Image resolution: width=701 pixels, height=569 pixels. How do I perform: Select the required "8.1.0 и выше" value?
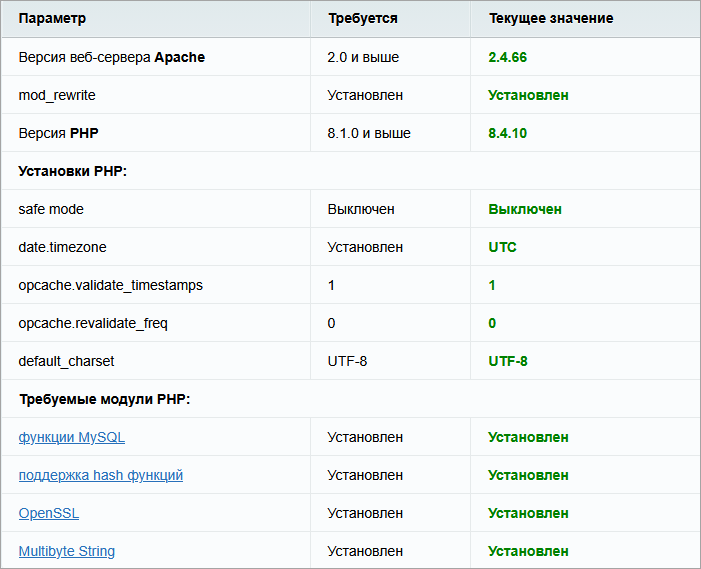368,133
